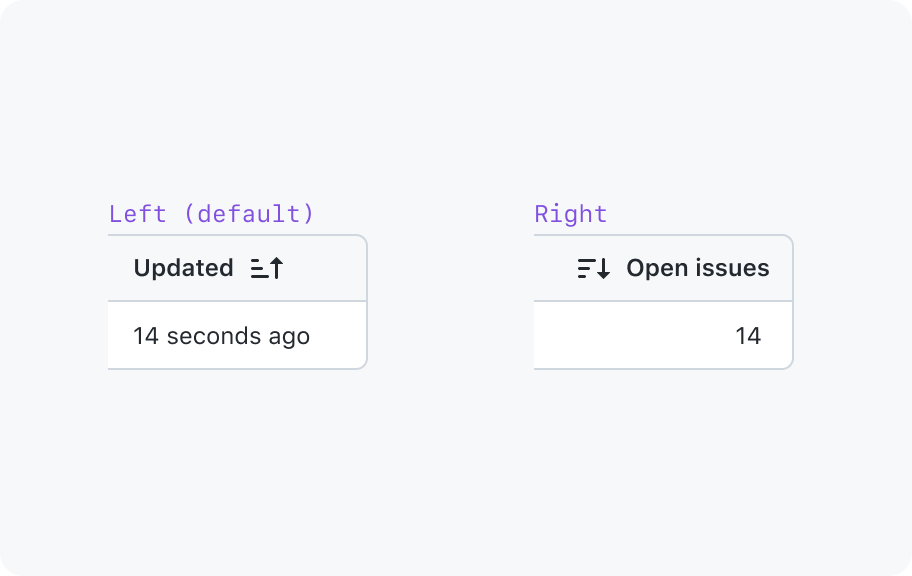Click '(default)' in the purple left label

coord(248,214)
